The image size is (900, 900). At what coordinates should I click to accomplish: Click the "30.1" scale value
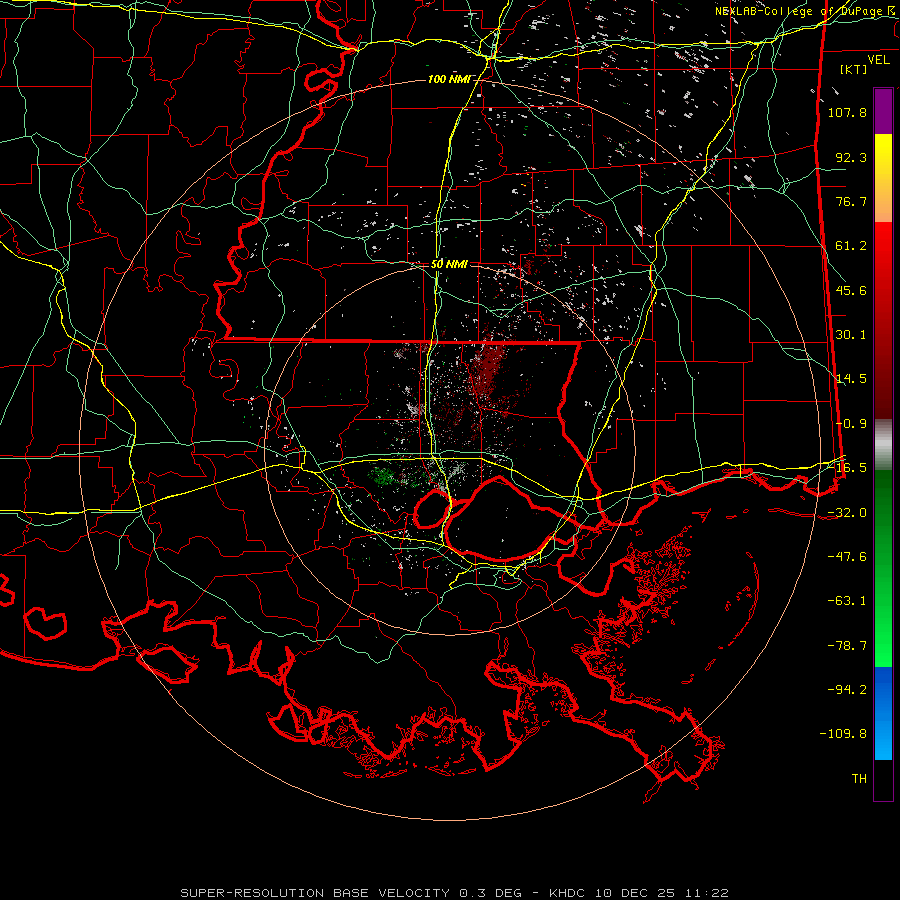851,335
